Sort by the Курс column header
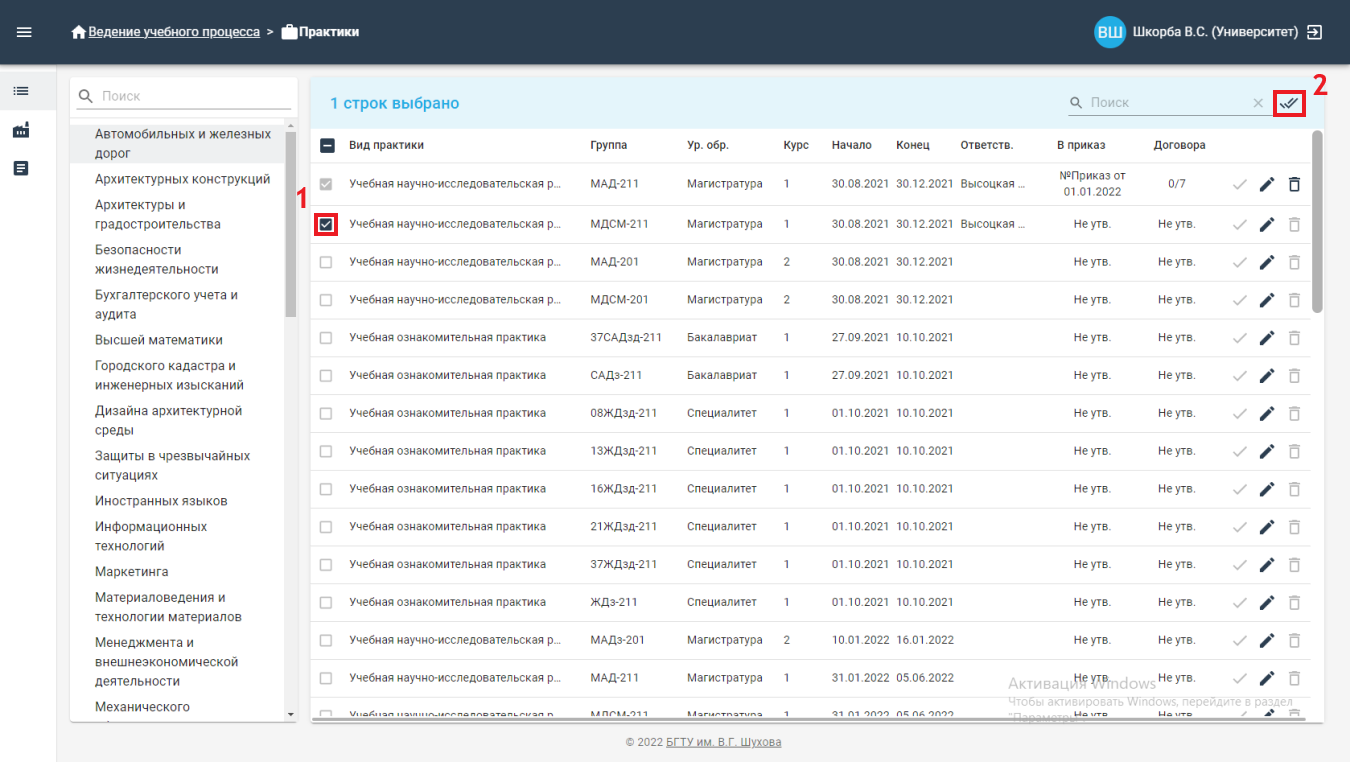Image resolution: width=1350 pixels, height=762 pixels. tap(796, 145)
